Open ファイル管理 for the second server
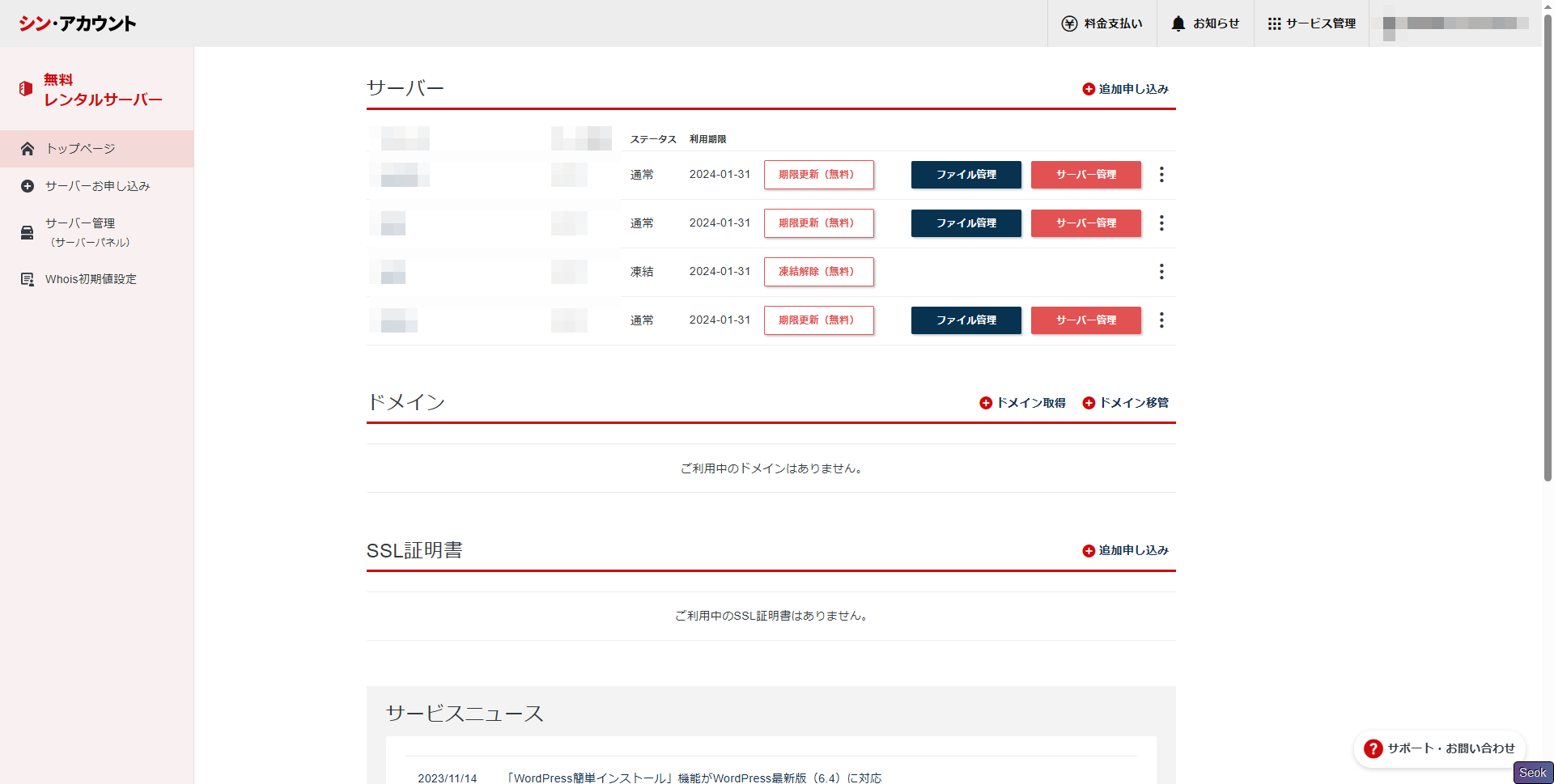 pyautogui.click(x=966, y=223)
